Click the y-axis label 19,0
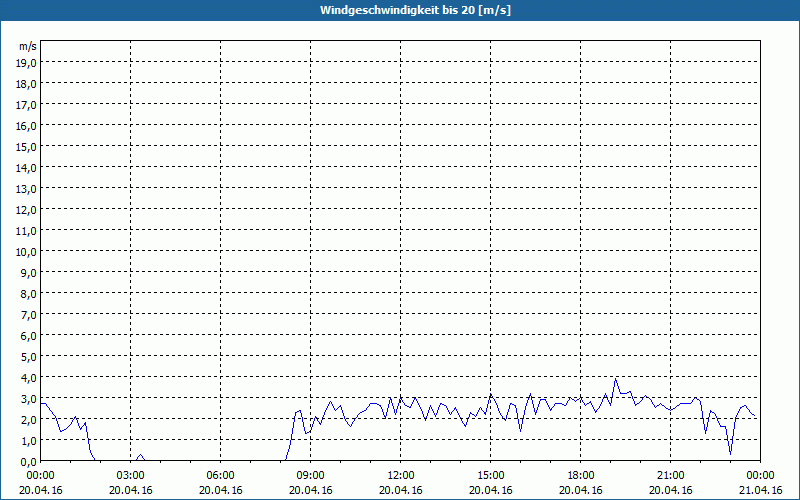The height and width of the screenshot is (500, 800). click(x=26, y=63)
